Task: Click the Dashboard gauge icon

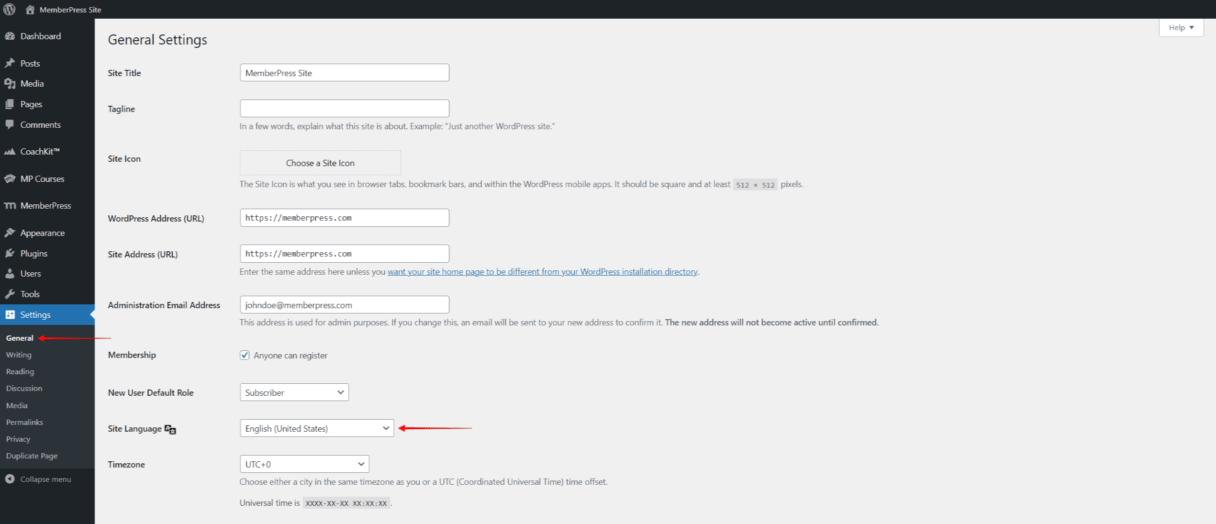Action: (9, 36)
